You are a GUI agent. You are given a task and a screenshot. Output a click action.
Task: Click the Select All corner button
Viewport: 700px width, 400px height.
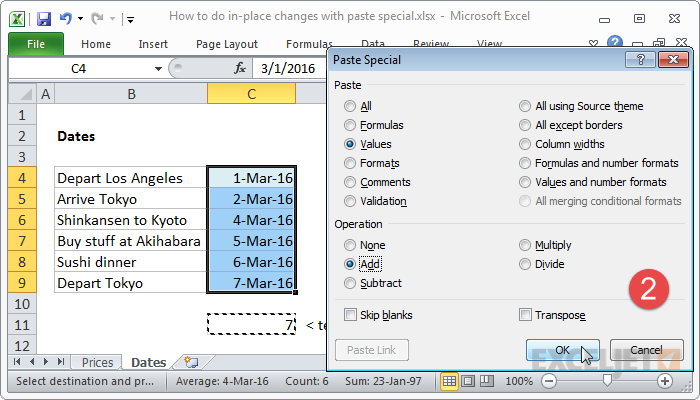[x=23, y=94]
